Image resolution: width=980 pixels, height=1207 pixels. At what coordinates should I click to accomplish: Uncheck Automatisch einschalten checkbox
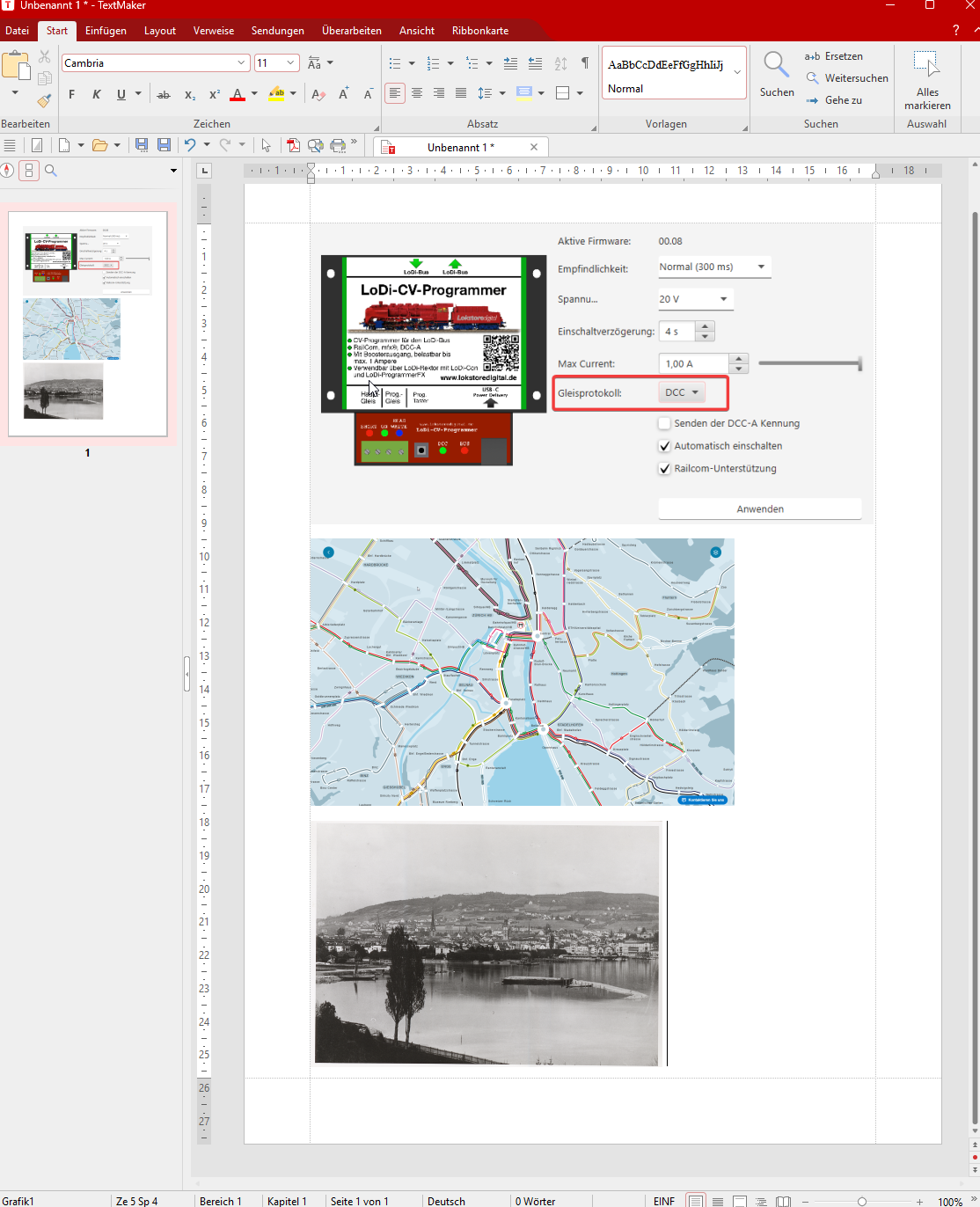point(665,446)
